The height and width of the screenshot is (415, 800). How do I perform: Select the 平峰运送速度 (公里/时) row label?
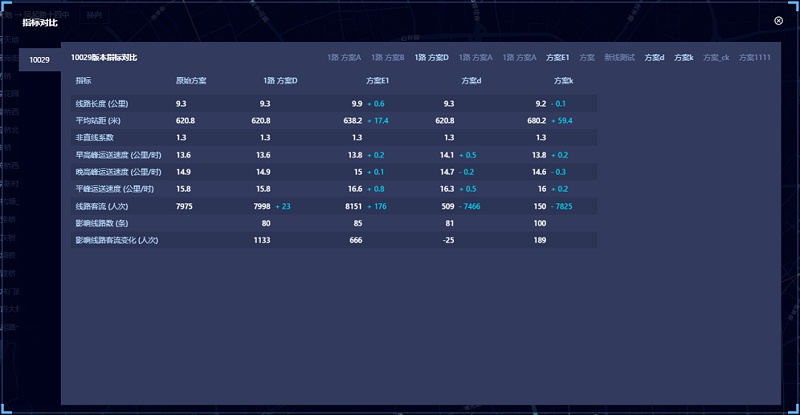(115, 189)
